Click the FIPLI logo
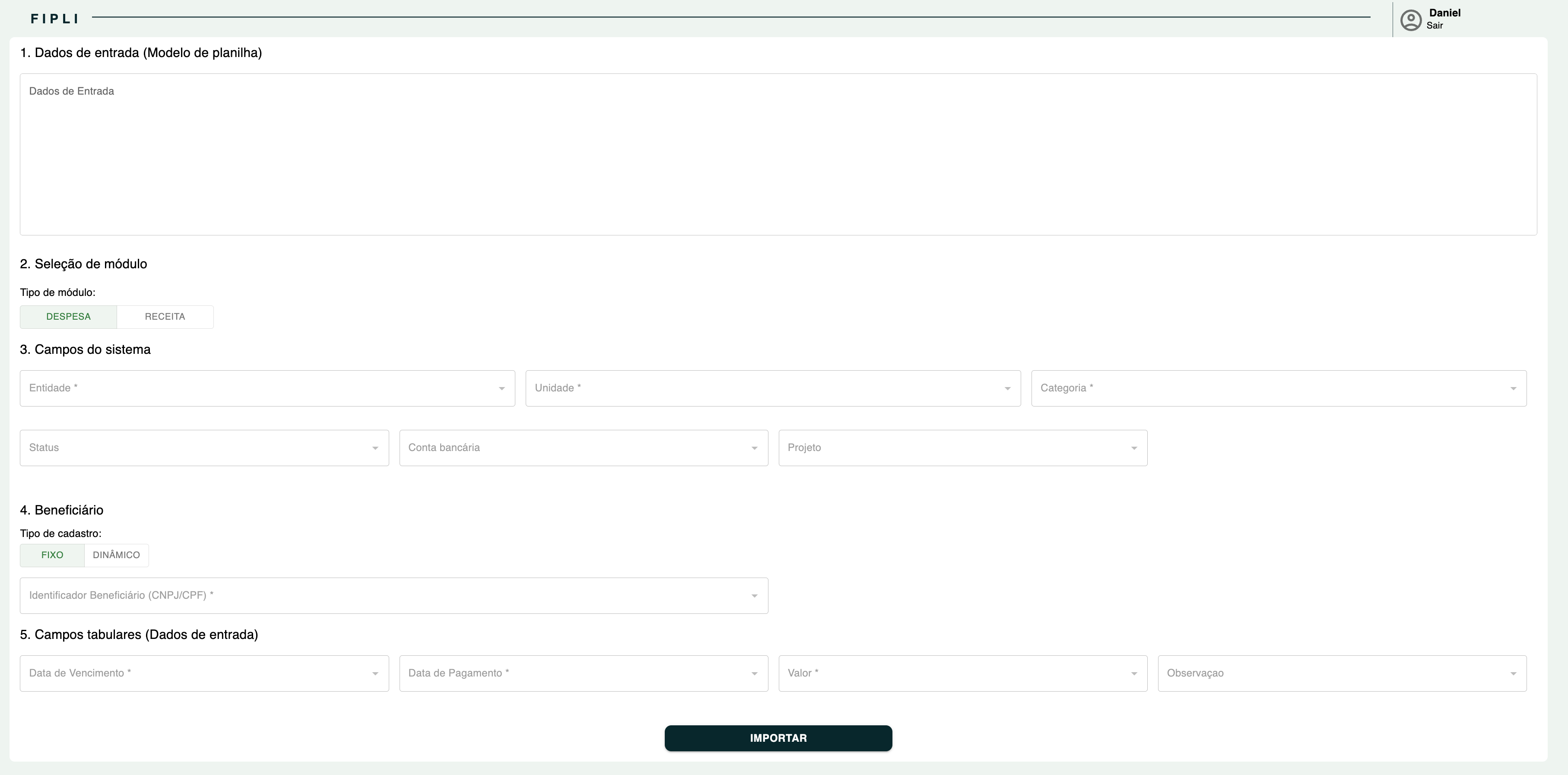The height and width of the screenshot is (775, 1568). pos(55,19)
